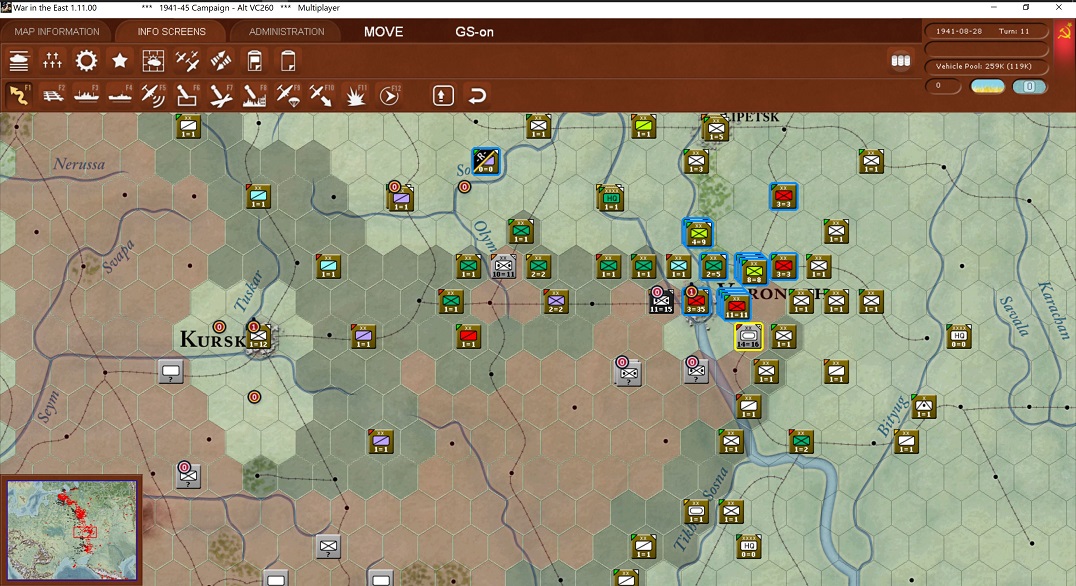Image resolution: width=1076 pixels, height=586 pixels.
Task: Click the Kursk city name label
Action: click(x=212, y=339)
